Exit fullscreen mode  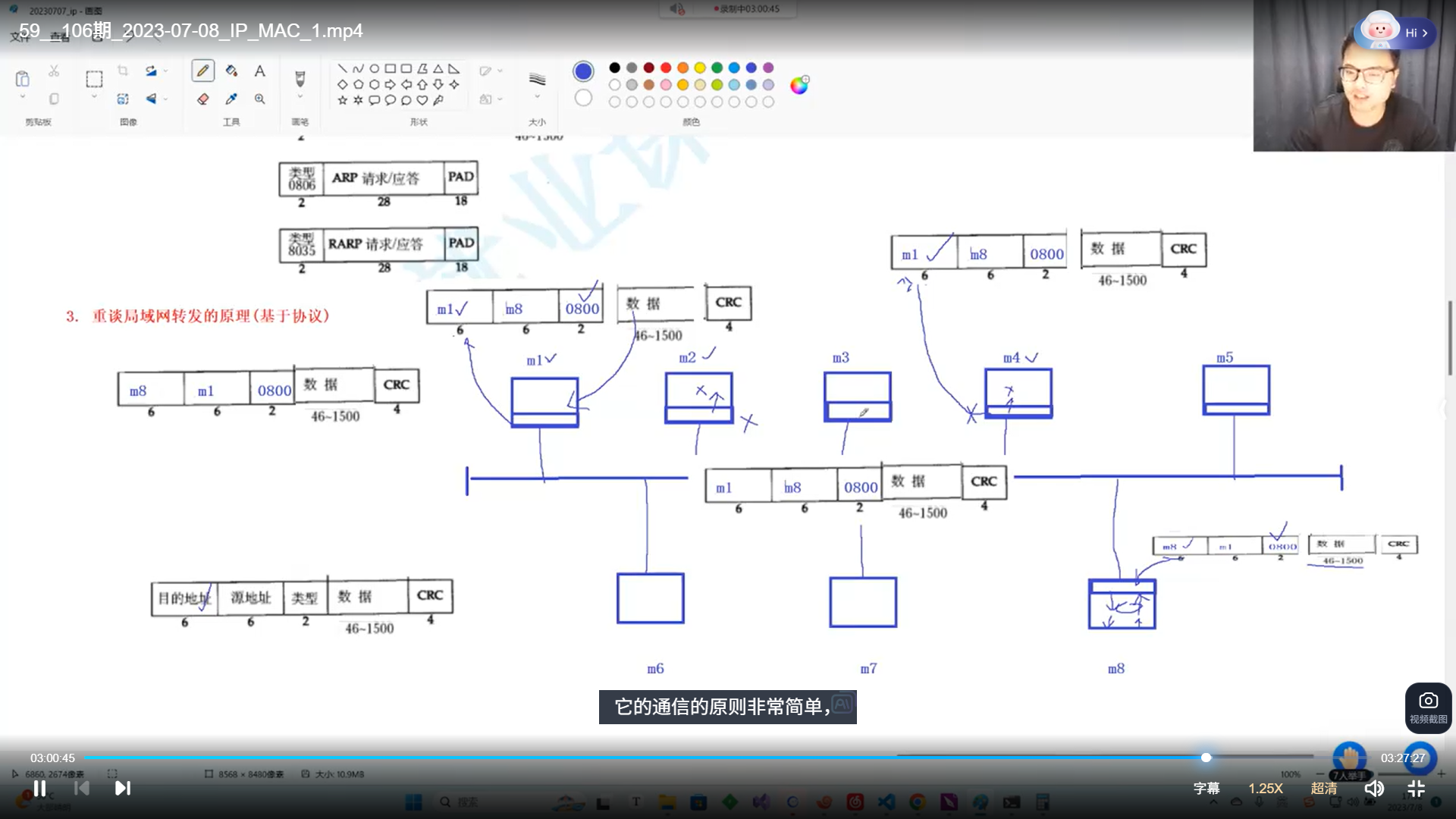coord(1416,789)
